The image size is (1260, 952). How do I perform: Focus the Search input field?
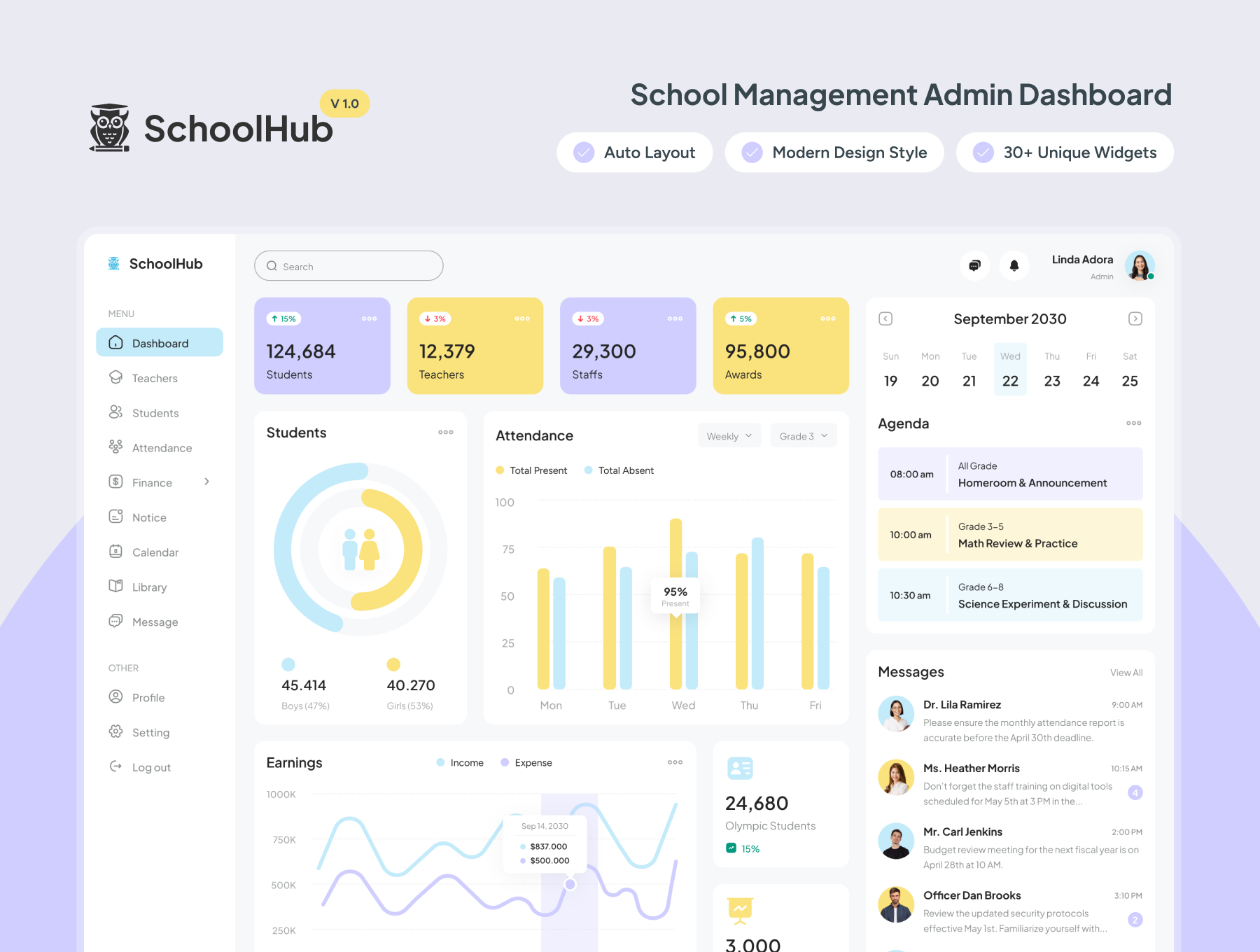pos(349,266)
